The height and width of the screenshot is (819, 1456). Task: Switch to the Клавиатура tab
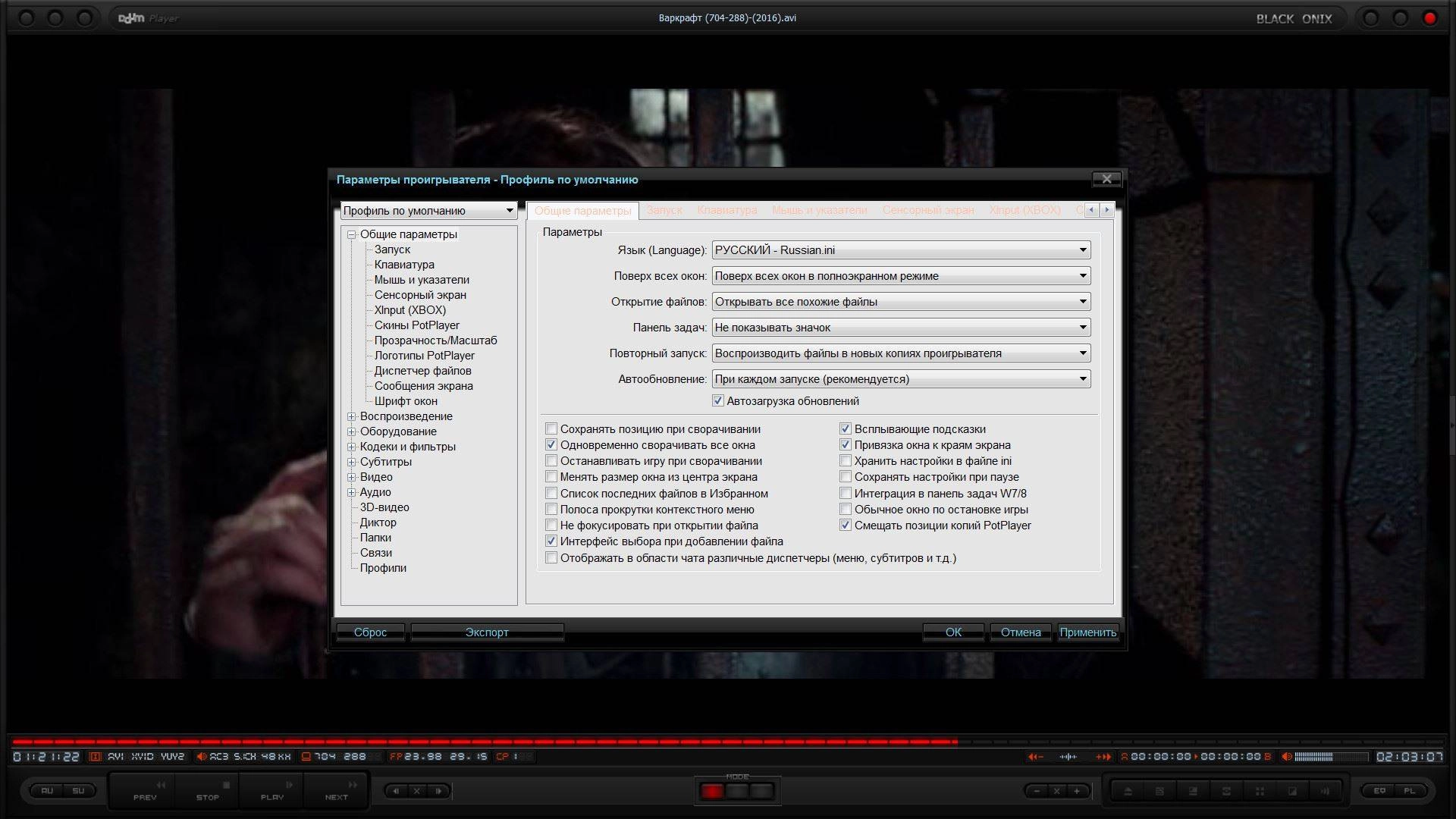[x=726, y=210]
